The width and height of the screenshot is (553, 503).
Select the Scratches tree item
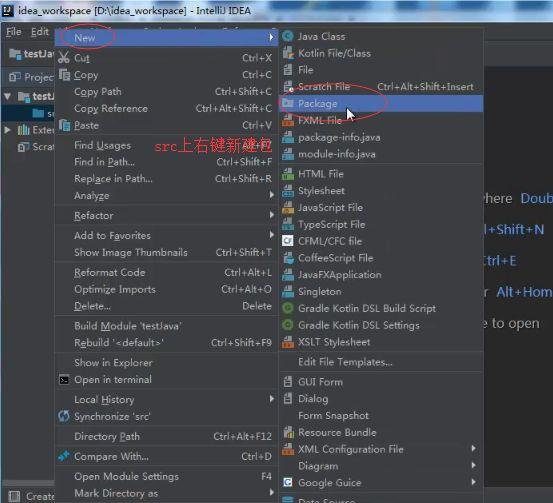(36, 146)
